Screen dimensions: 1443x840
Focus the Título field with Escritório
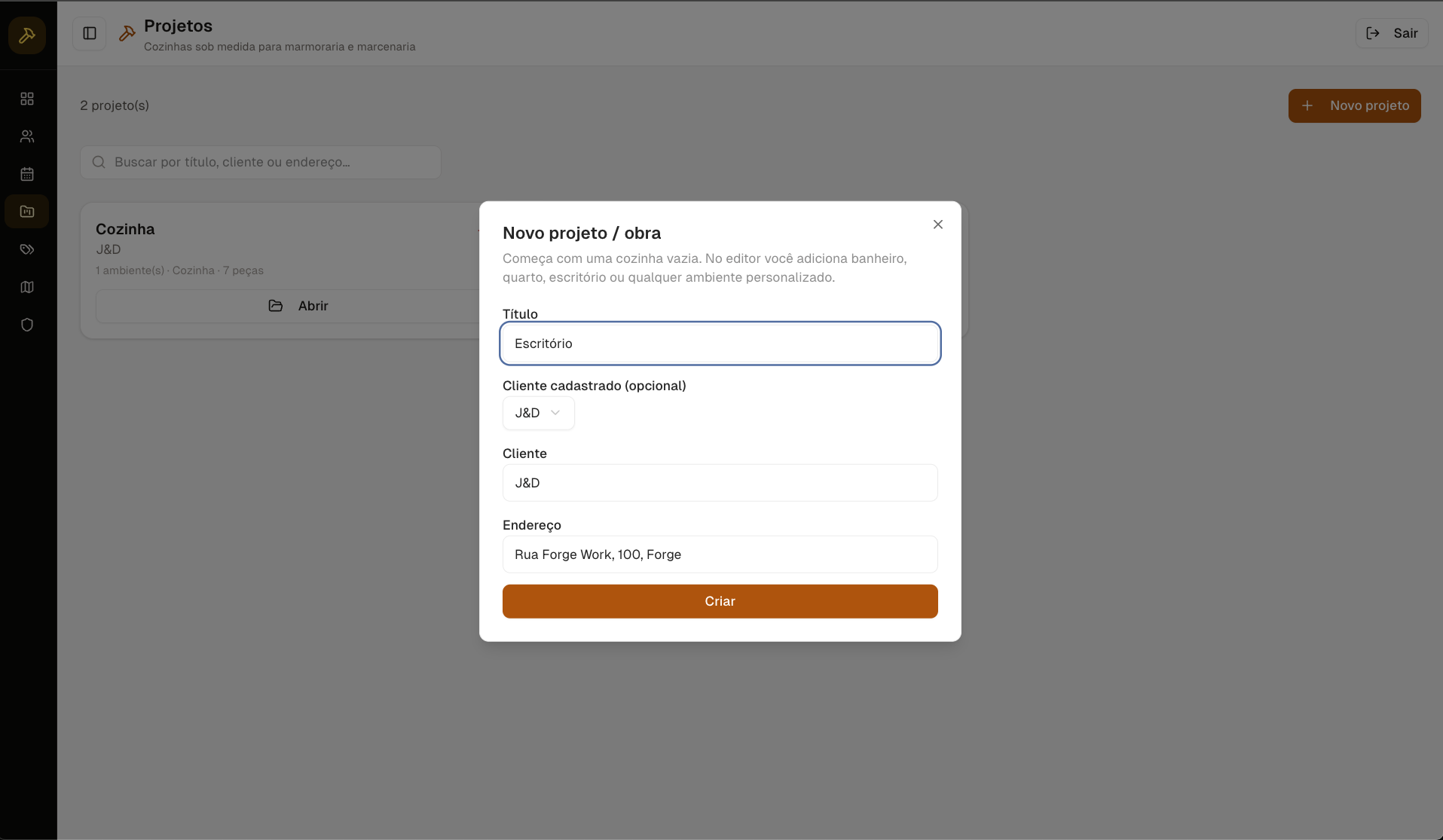(720, 344)
